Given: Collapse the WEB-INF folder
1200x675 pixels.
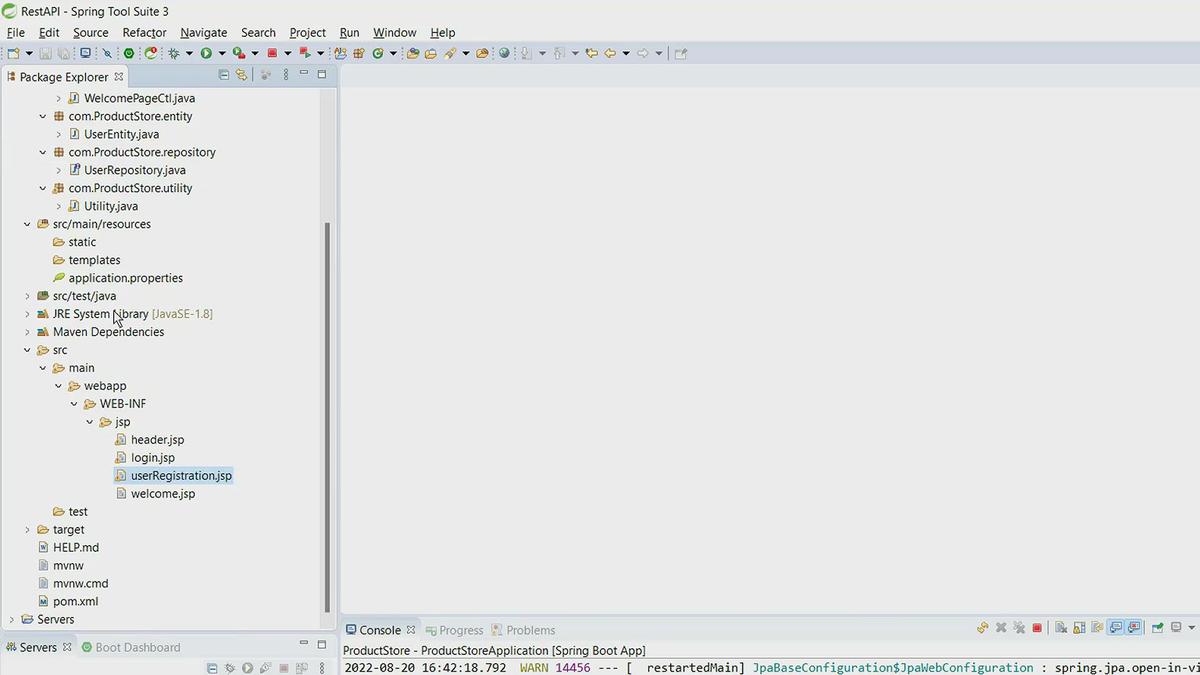Looking at the screenshot, I should [74, 404].
